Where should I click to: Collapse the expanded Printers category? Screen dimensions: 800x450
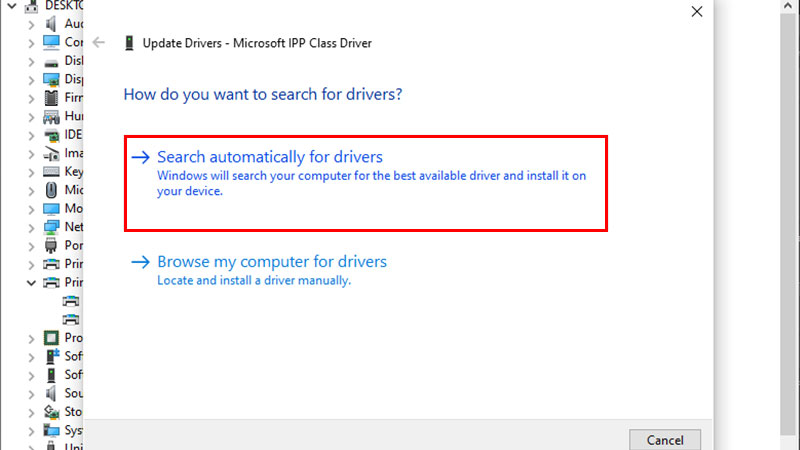31,282
